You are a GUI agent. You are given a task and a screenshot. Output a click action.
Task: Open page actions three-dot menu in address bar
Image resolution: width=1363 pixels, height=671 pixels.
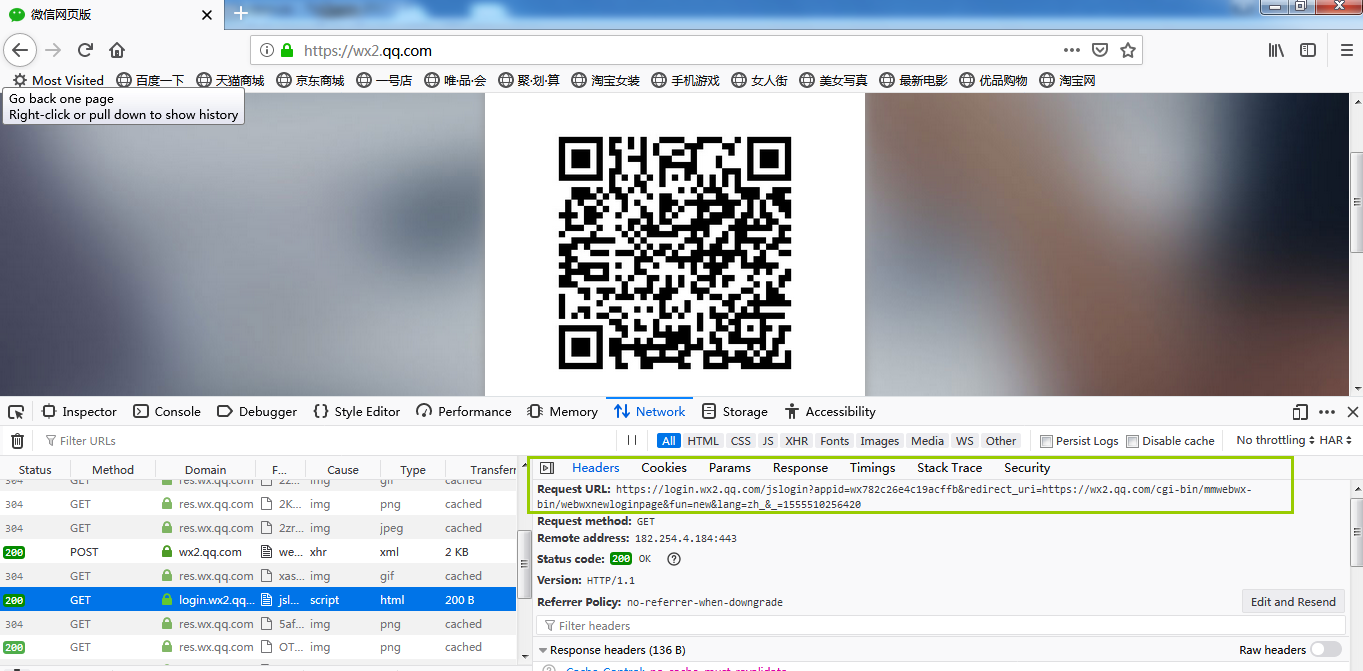click(1072, 50)
